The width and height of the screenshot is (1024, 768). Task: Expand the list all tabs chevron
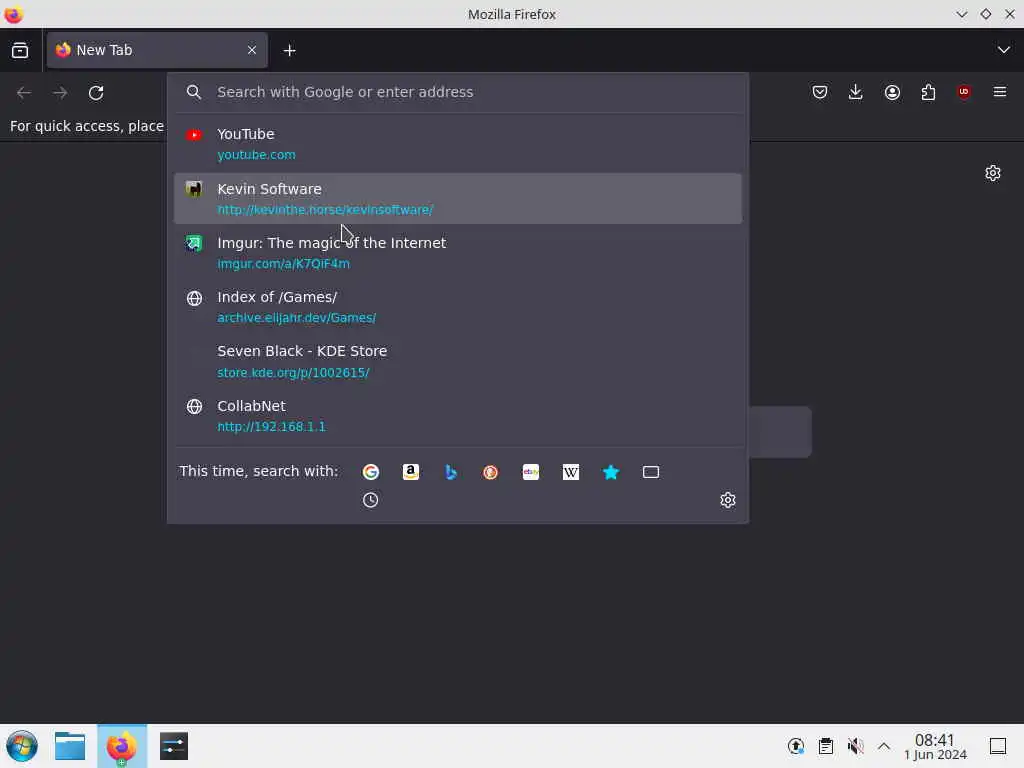point(1003,50)
